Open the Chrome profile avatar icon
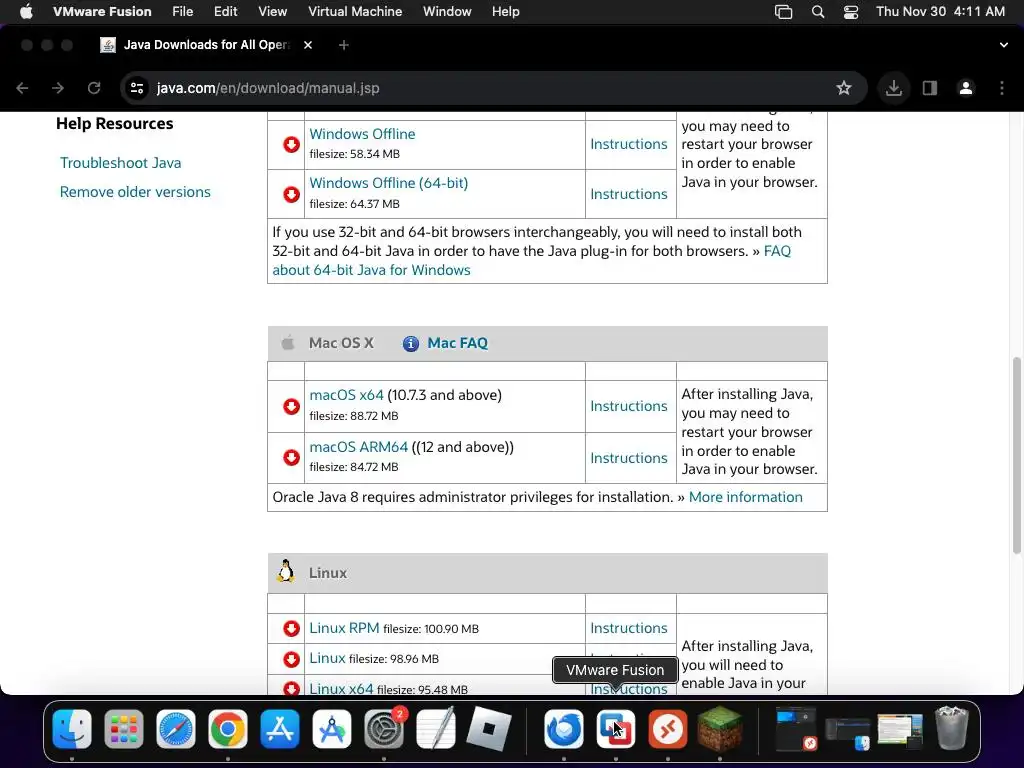The image size is (1024, 768). tap(966, 88)
